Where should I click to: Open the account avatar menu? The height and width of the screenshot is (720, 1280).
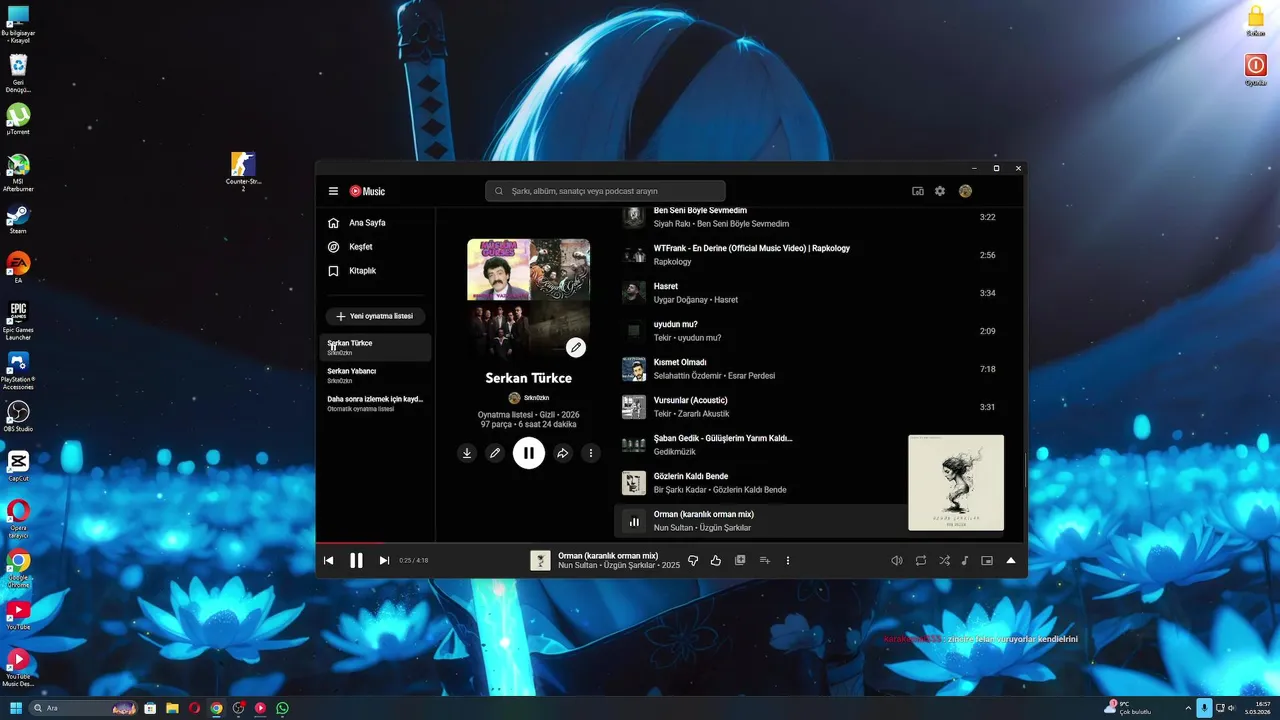pos(965,191)
